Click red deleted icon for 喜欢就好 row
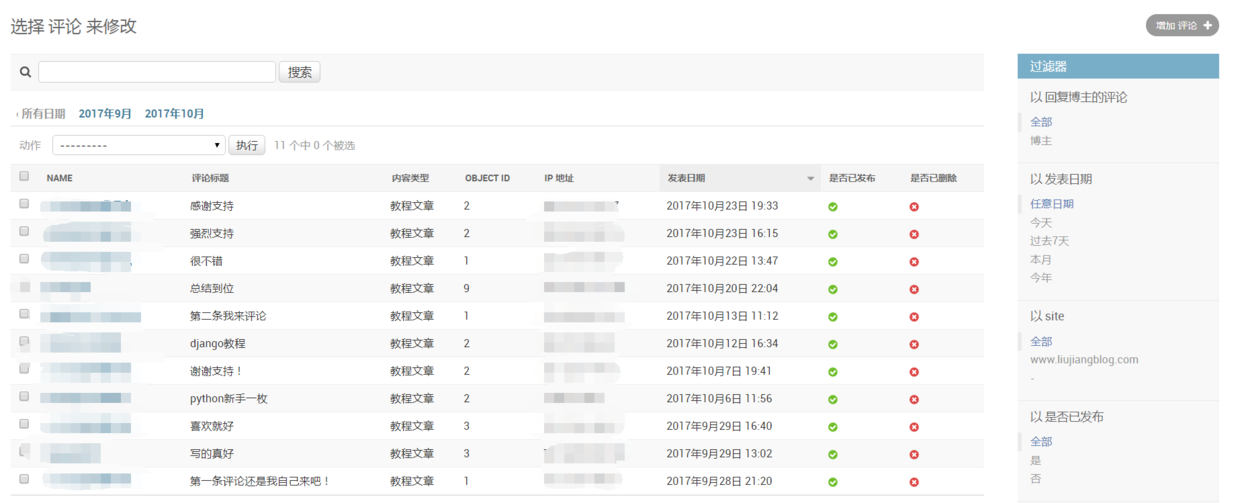This screenshot has height=503, width=1240. pos(914,427)
